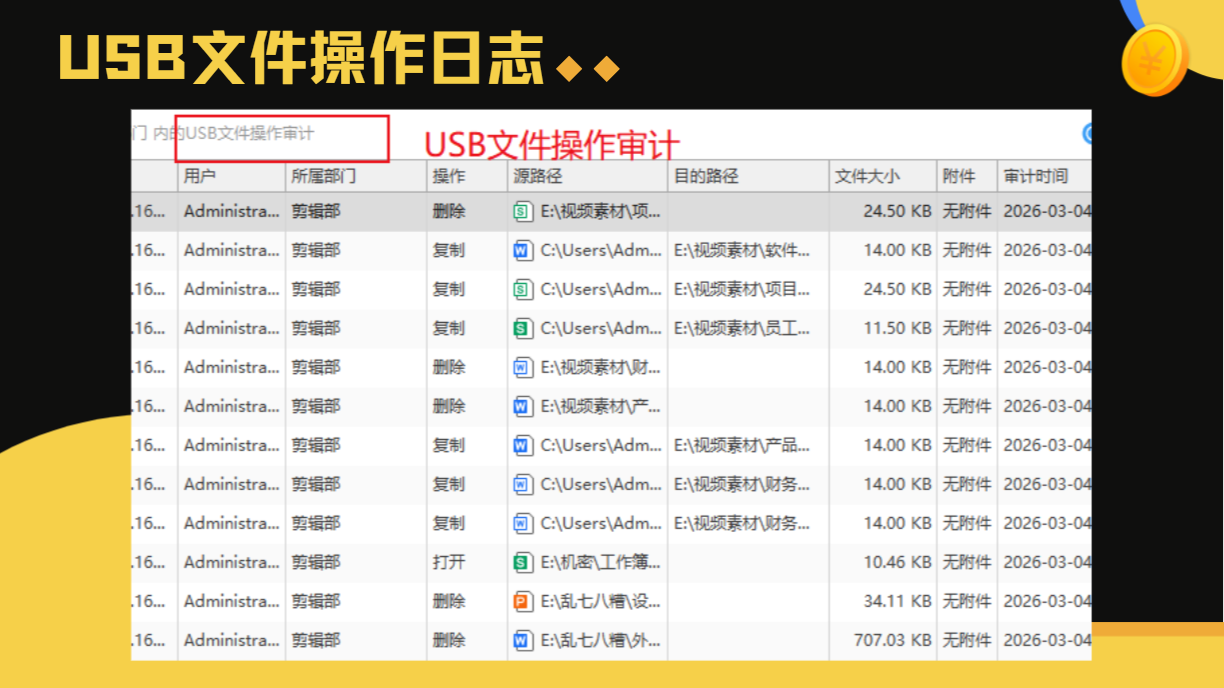Select the 打开 operation cell

coord(449,562)
